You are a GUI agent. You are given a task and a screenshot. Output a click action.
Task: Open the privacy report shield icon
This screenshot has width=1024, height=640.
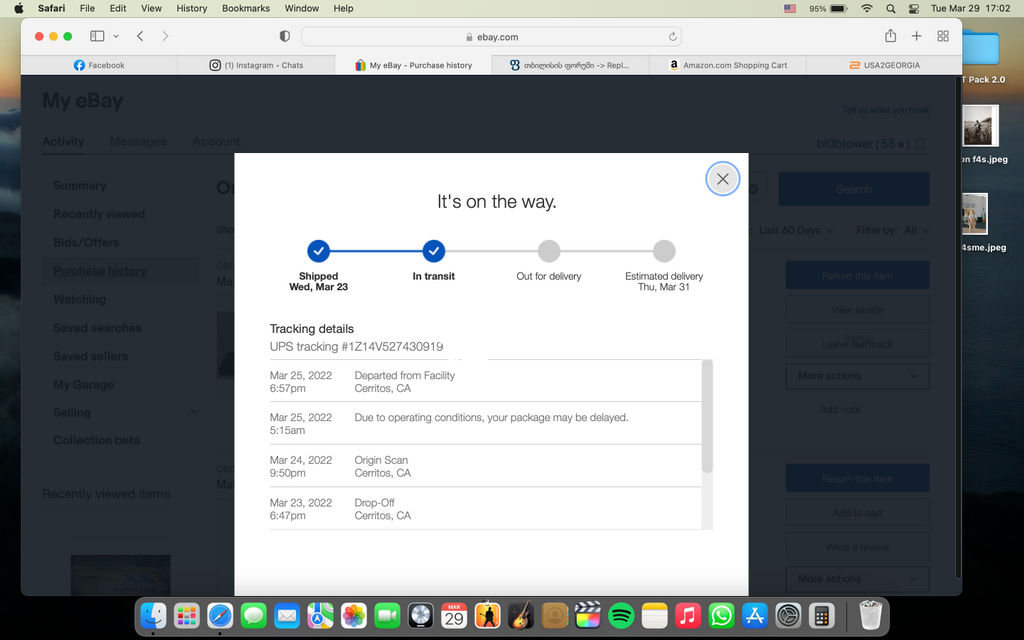(x=285, y=37)
